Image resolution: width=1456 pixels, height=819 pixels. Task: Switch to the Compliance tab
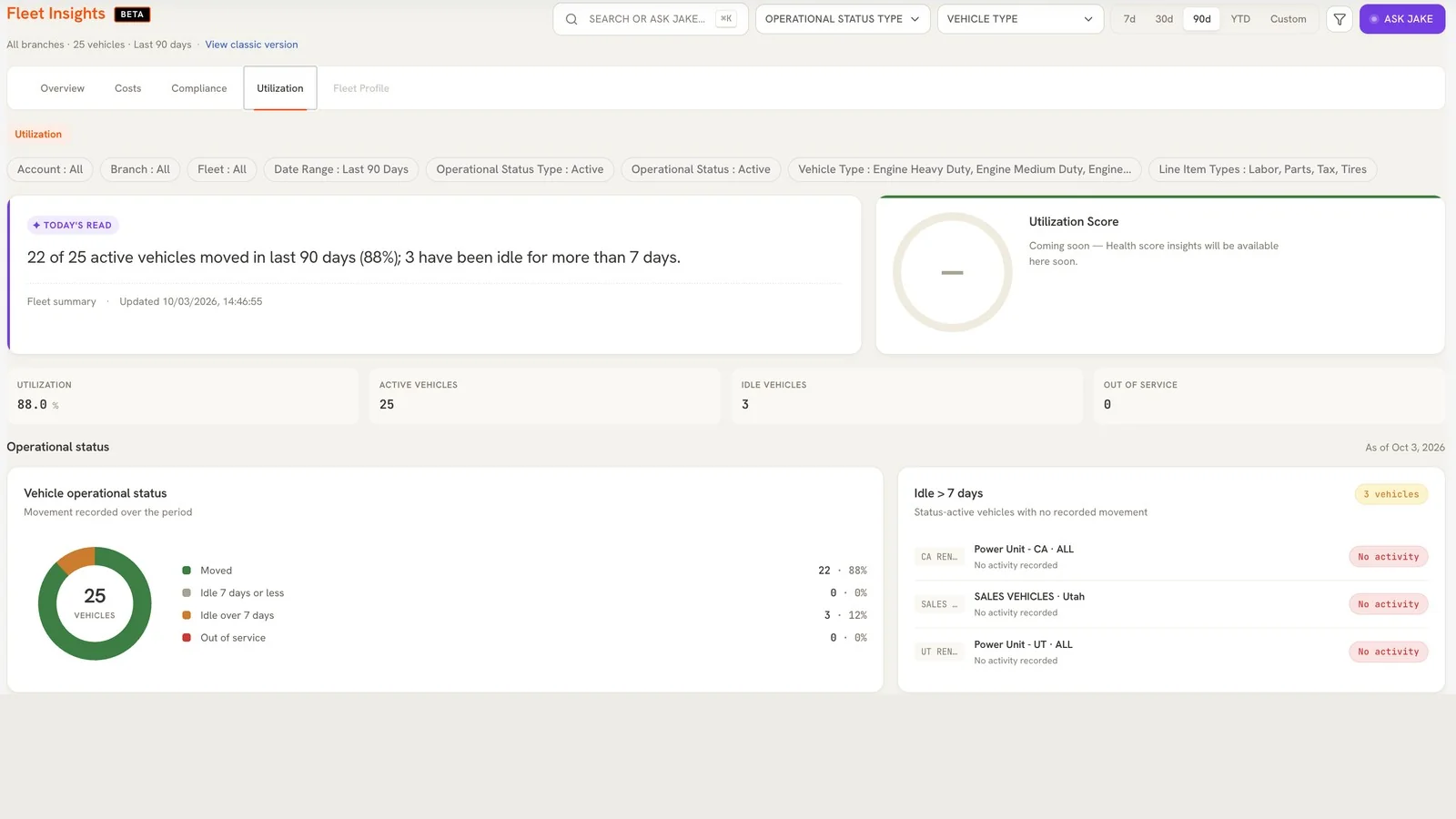click(199, 88)
